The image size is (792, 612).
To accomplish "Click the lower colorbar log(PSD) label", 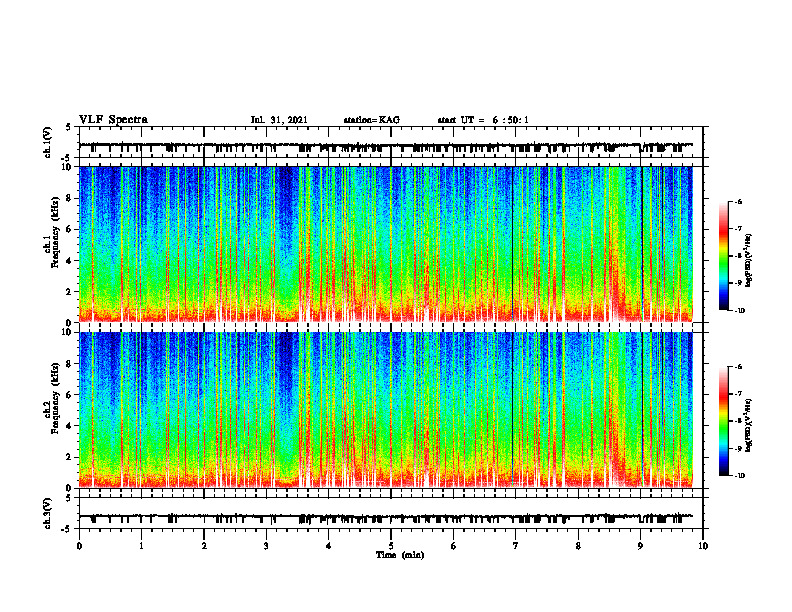I will pyautogui.click(x=749, y=426).
